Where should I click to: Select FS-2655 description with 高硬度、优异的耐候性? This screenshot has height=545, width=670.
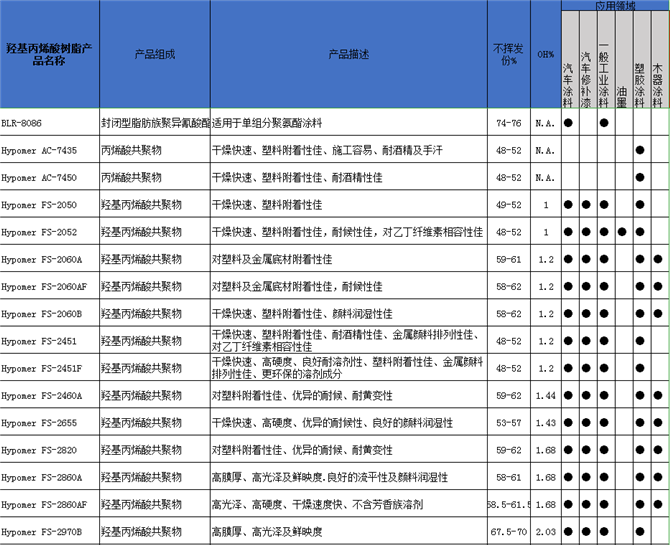pos(349,423)
